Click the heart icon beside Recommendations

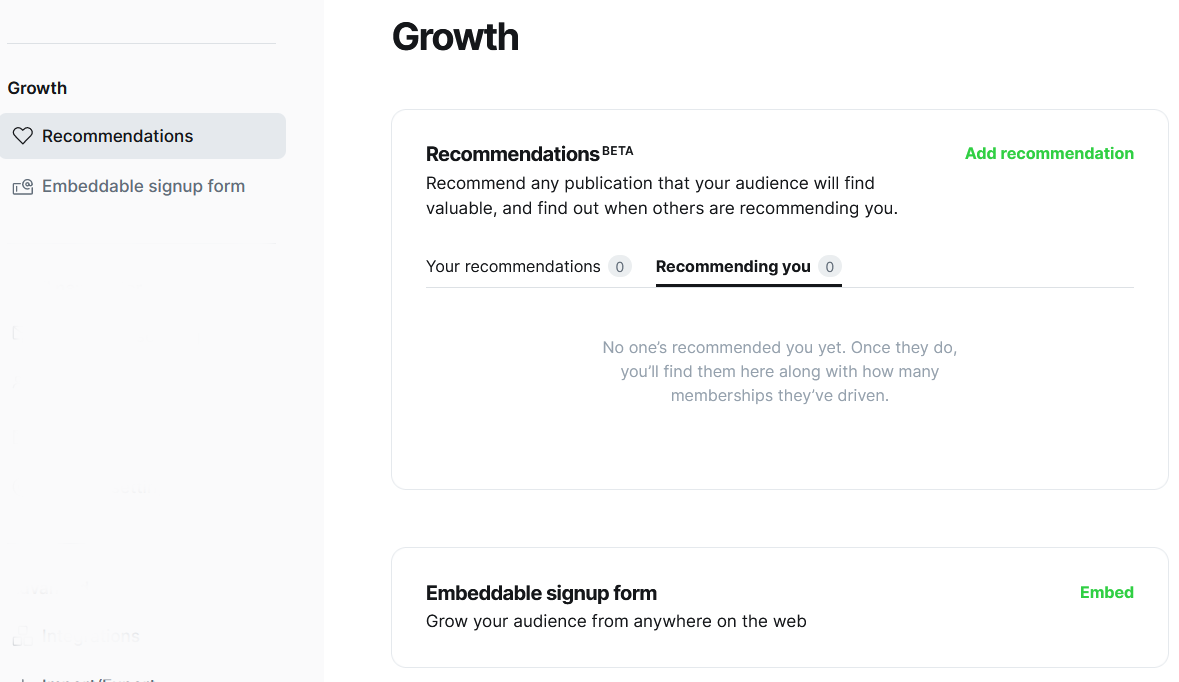click(x=22, y=136)
